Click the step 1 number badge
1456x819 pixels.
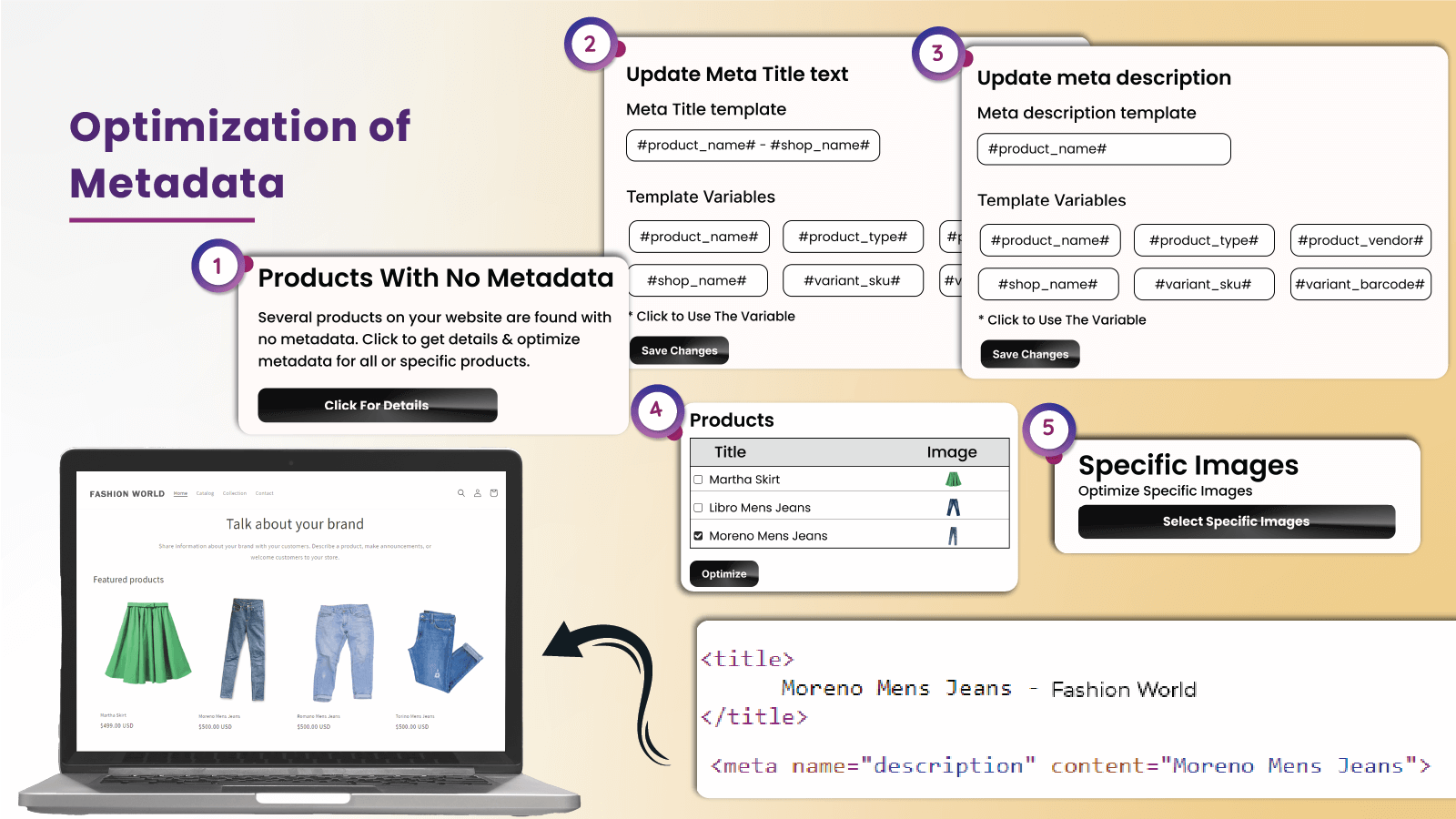[x=217, y=266]
